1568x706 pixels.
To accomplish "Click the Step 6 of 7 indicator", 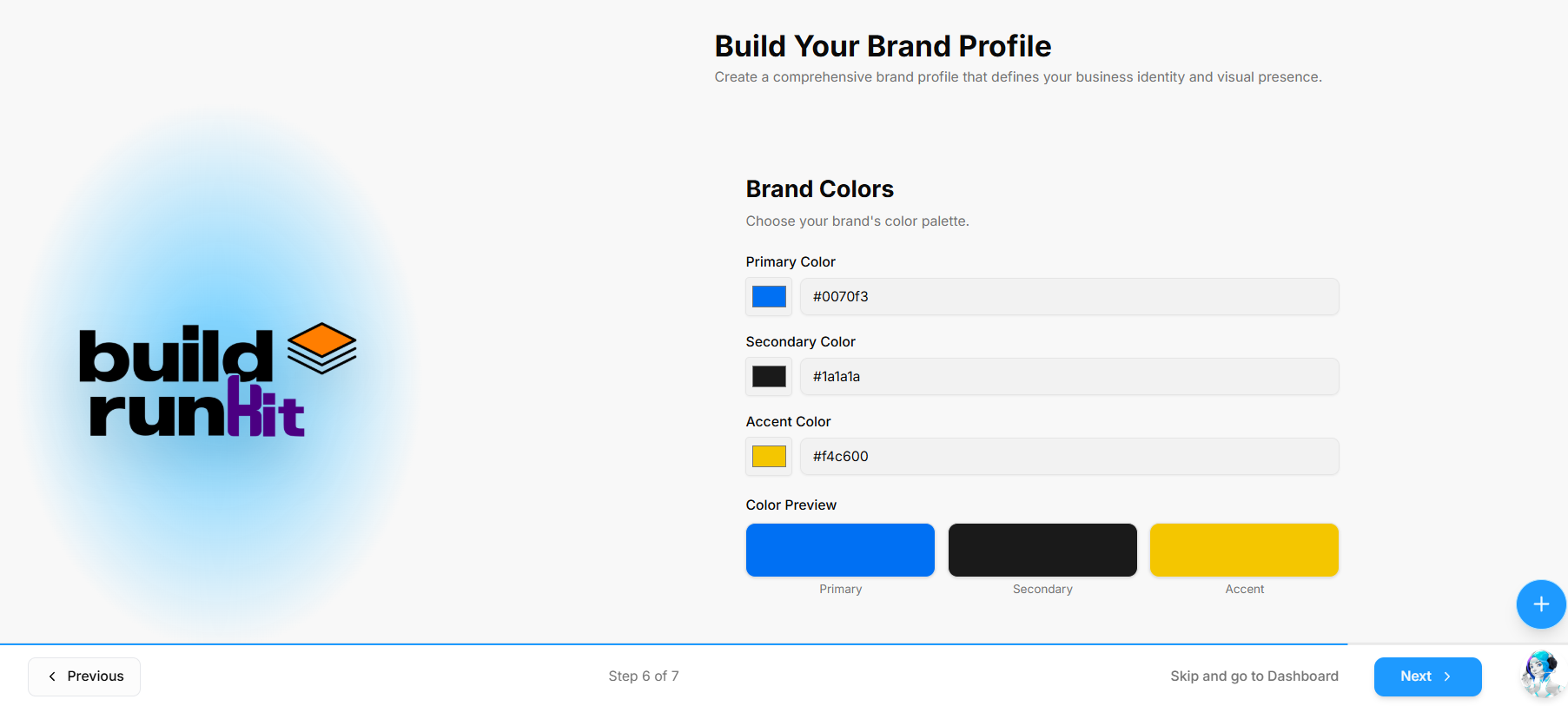I will (x=644, y=676).
